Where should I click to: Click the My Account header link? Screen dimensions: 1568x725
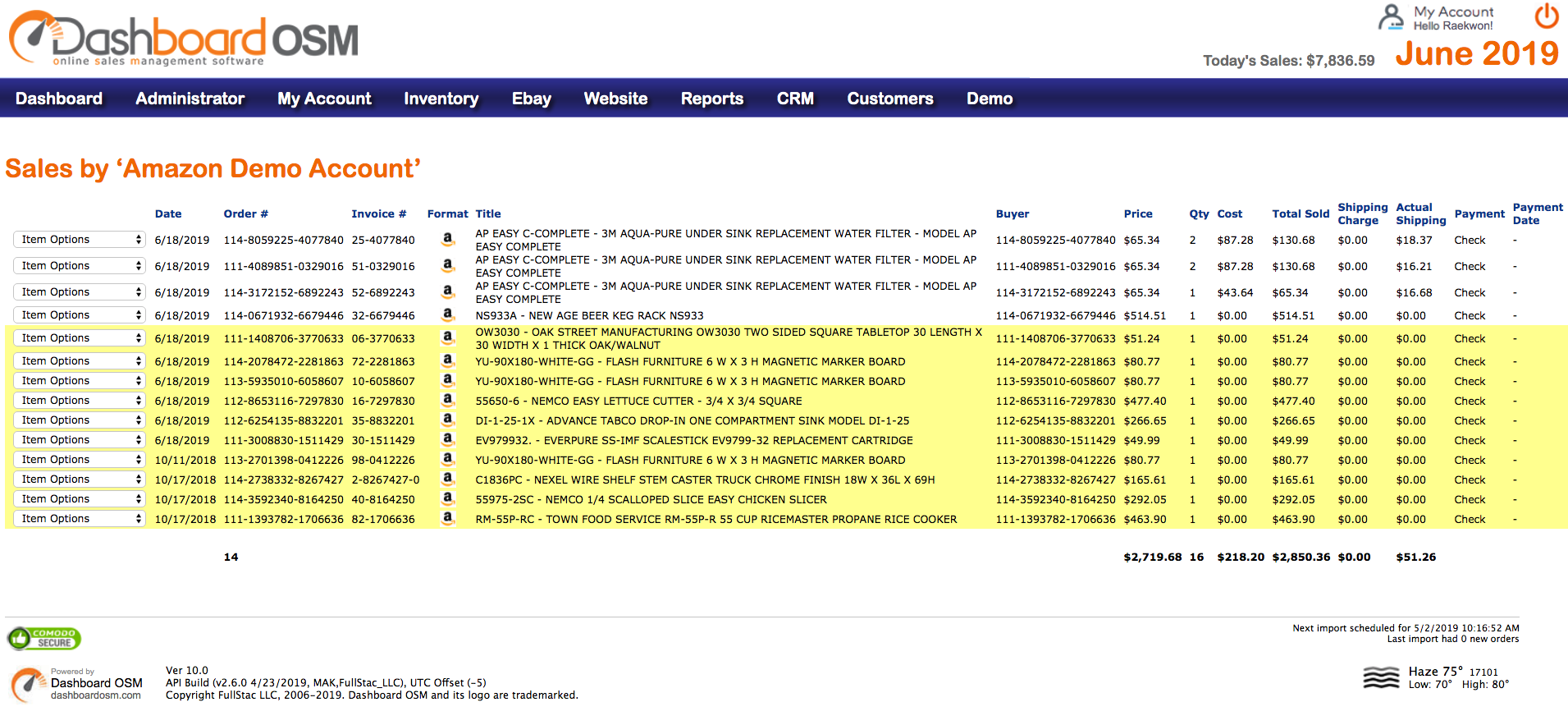1453,12
